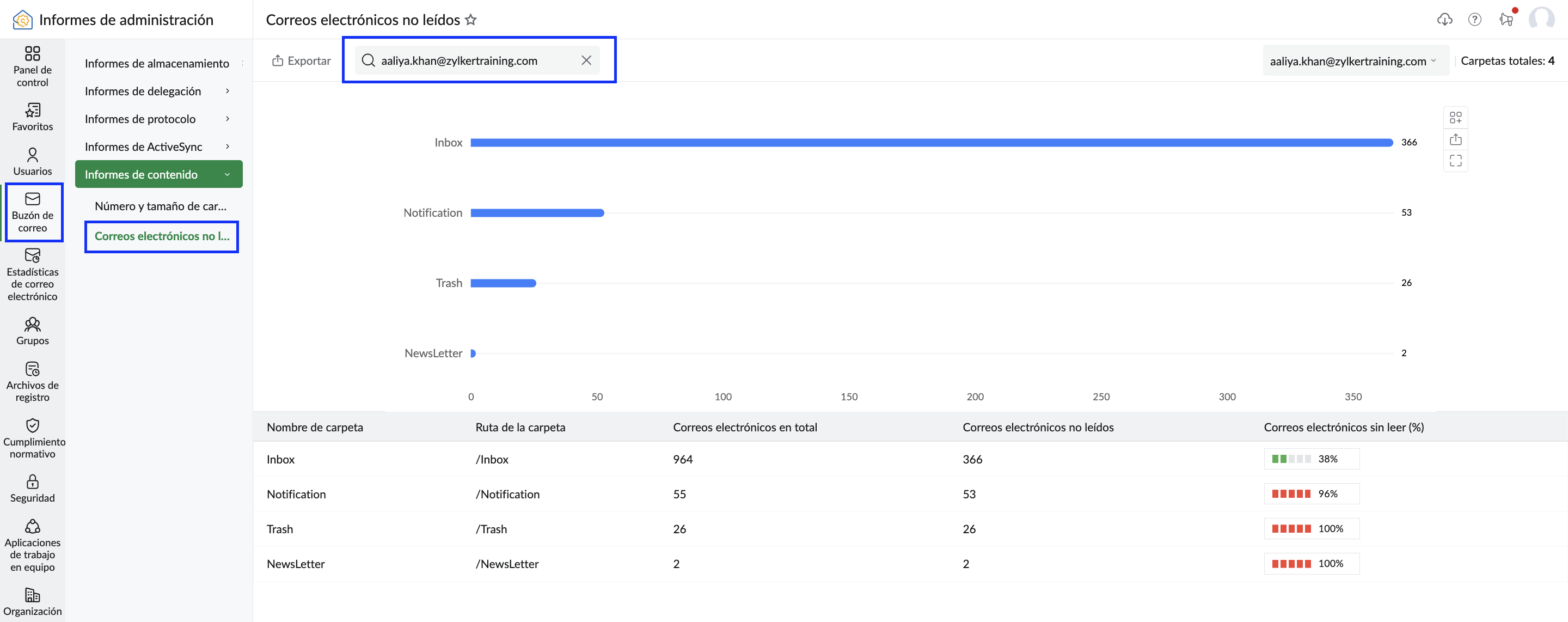Clear the search field text
The image size is (1568, 622).
pos(586,60)
